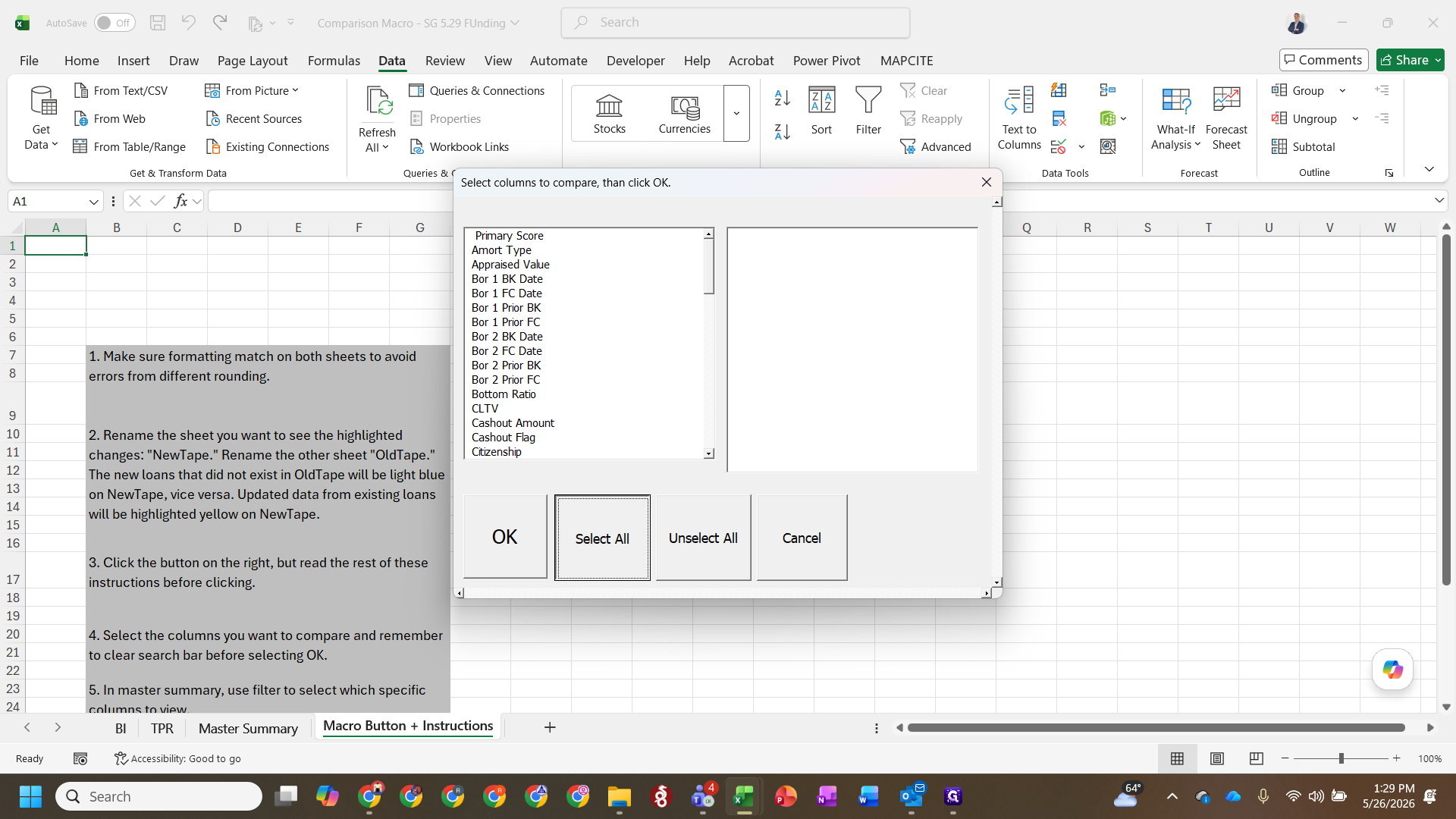Open the Power Pivot tab
Viewport: 1456px width, 819px height.
click(827, 61)
